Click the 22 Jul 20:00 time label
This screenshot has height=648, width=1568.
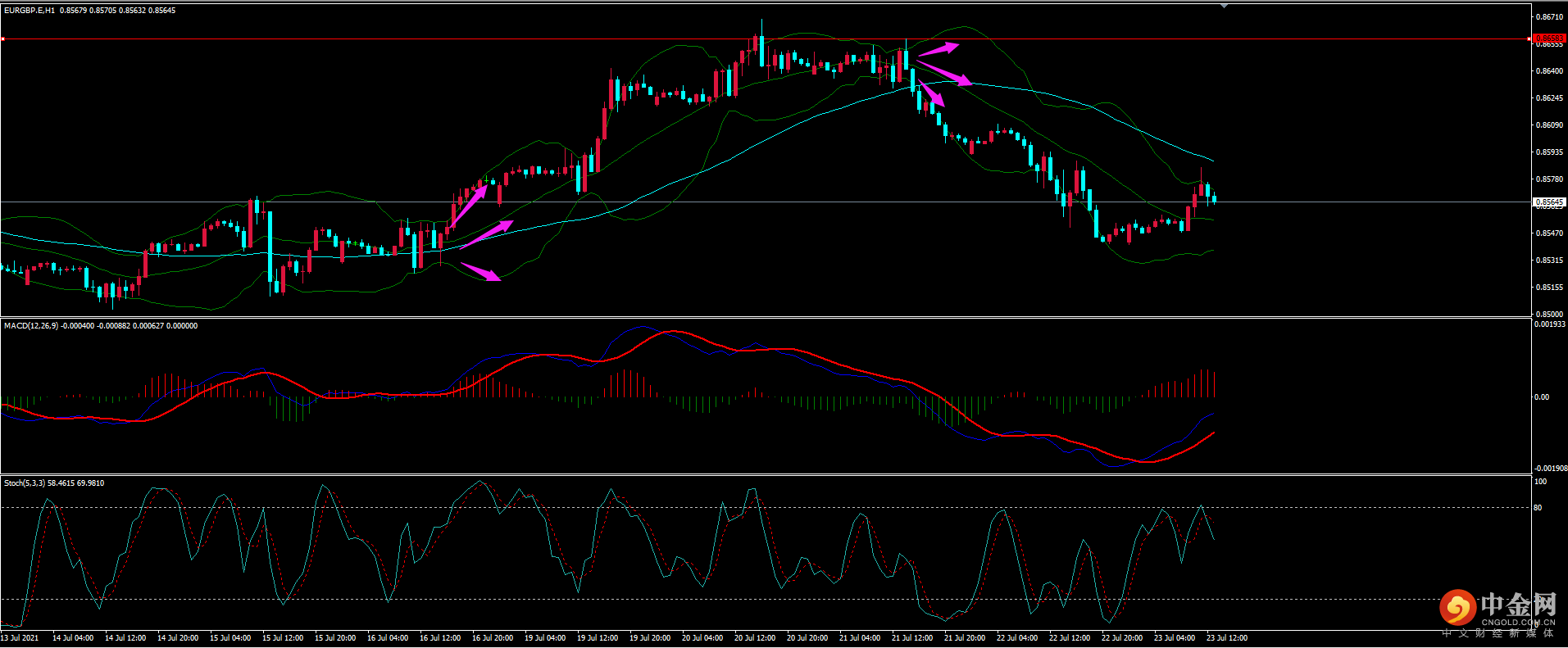[1122, 638]
